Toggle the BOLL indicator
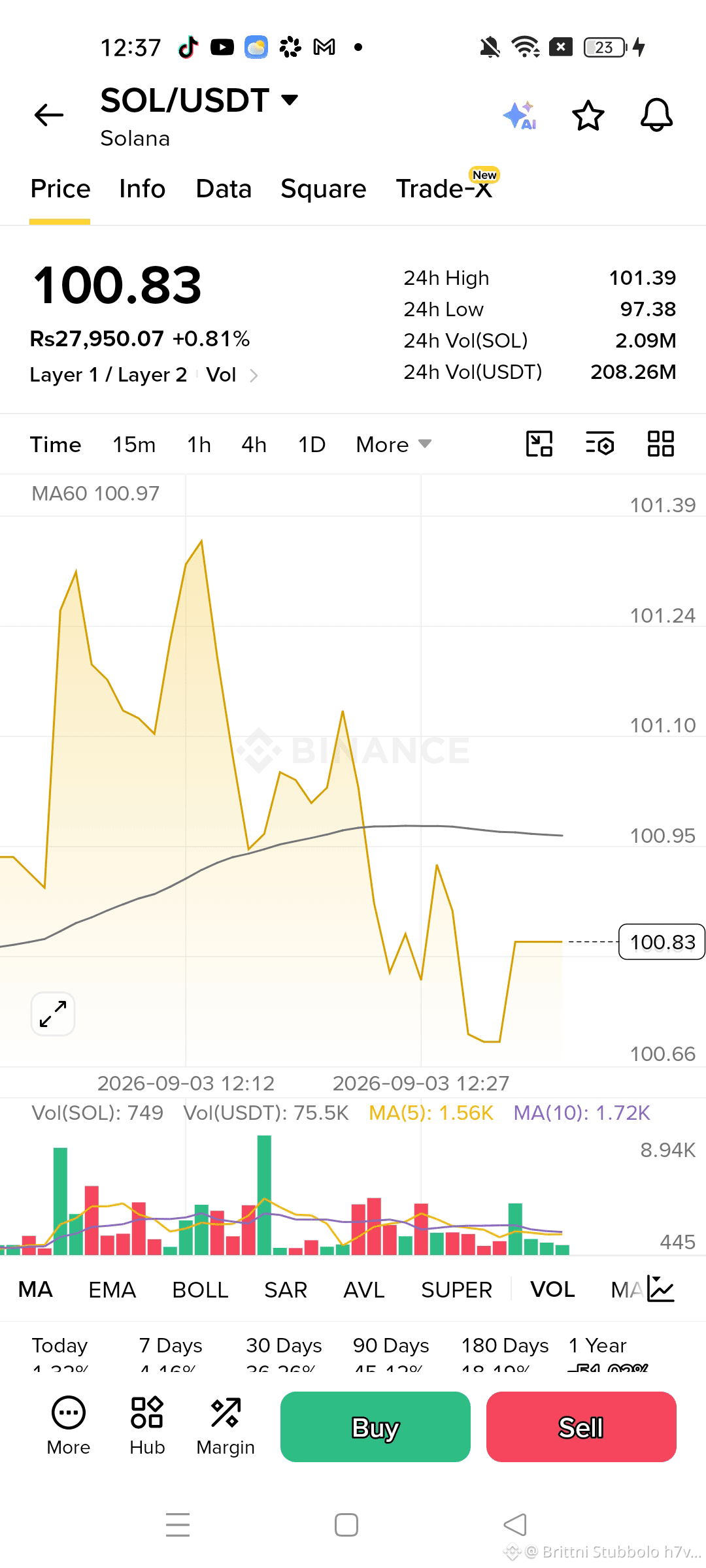This screenshot has height=1568, width=706. click(x=200, y=1290)
